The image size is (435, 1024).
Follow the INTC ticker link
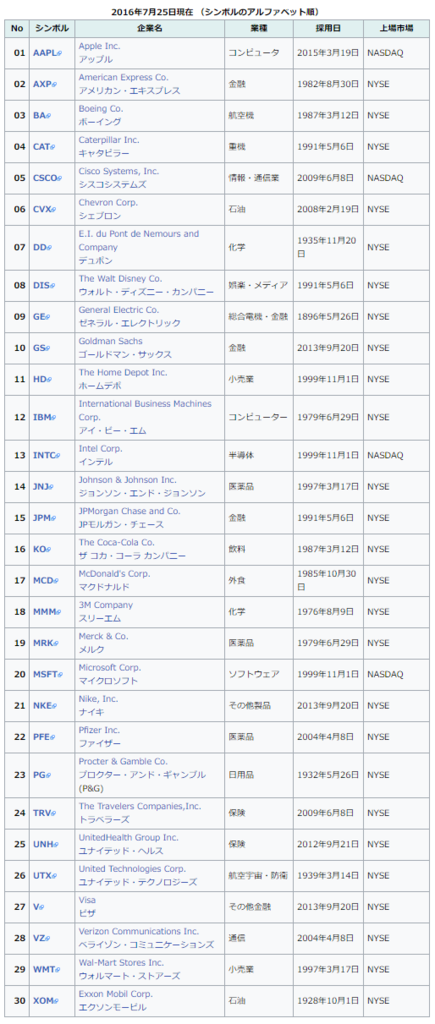pos(46,455)
